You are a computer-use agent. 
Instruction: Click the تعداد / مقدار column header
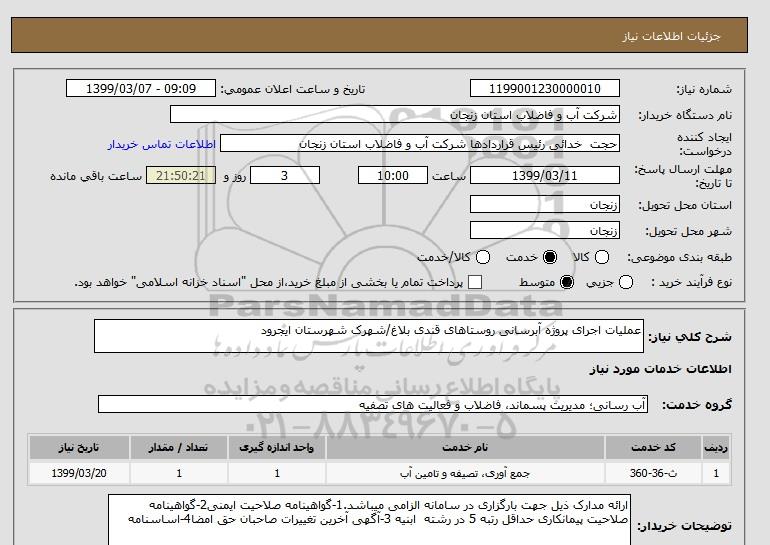(x=179, y=447)
